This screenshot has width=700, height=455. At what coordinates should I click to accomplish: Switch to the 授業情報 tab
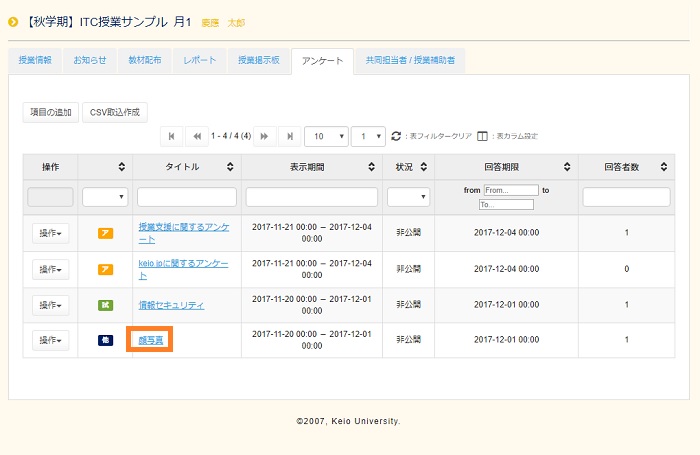(x=35, y=61)
